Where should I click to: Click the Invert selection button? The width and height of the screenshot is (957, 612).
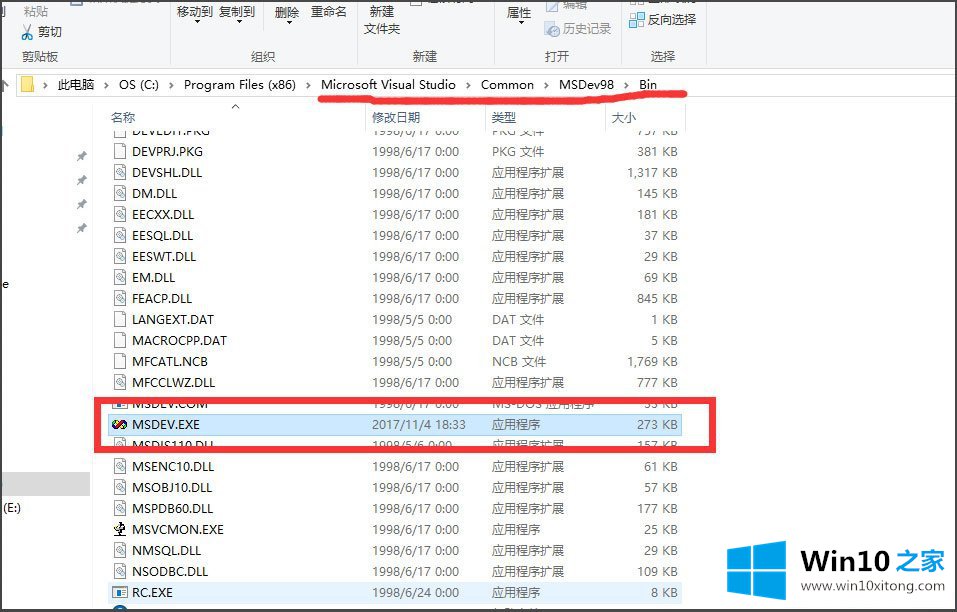click(663, 20)
